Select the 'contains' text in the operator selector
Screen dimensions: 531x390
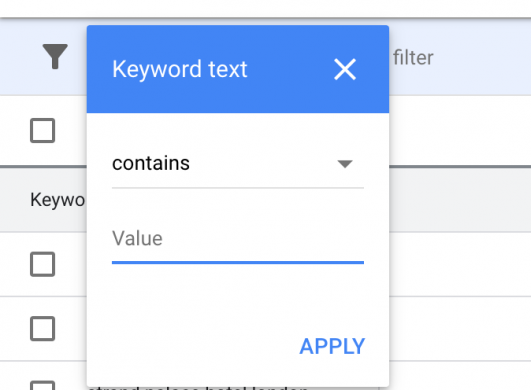point(151,164)
